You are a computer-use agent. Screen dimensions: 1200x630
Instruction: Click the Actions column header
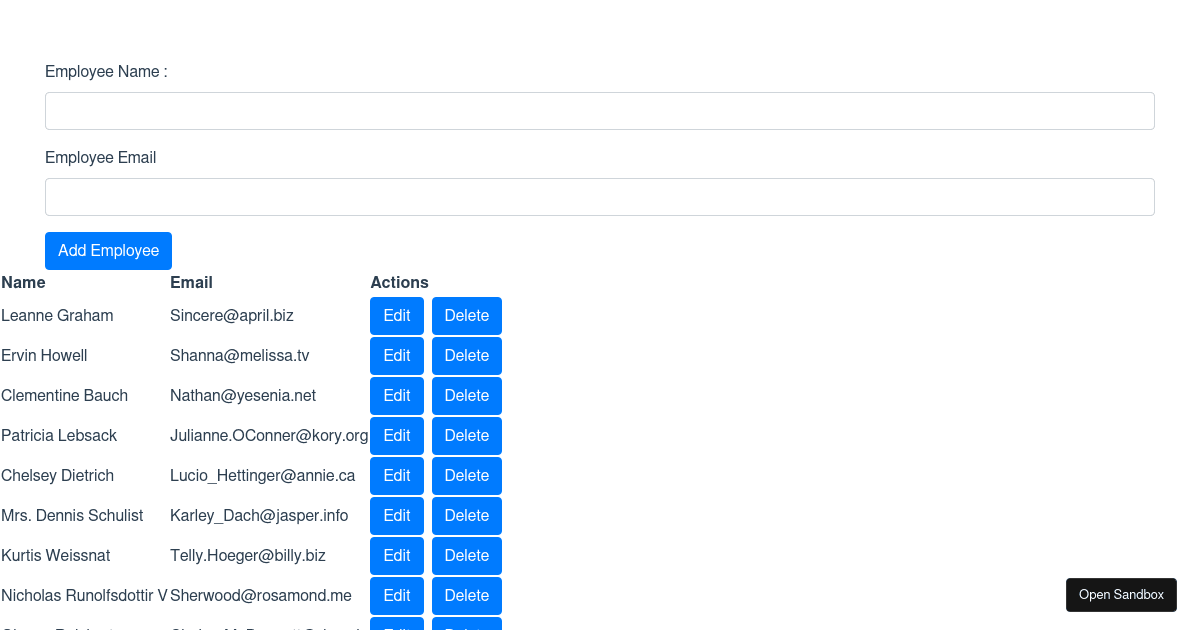tap(399, 282)
